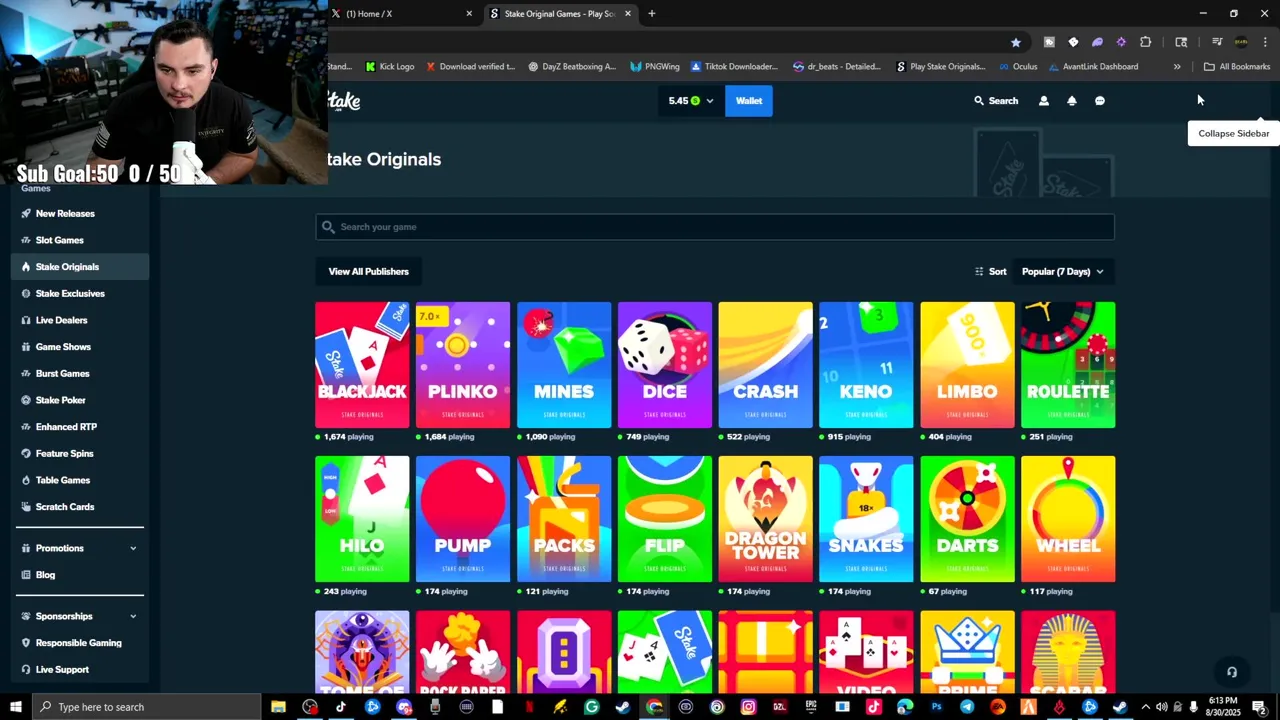
Task: Open the chat bubble icon
Action: click(1100, 101)
